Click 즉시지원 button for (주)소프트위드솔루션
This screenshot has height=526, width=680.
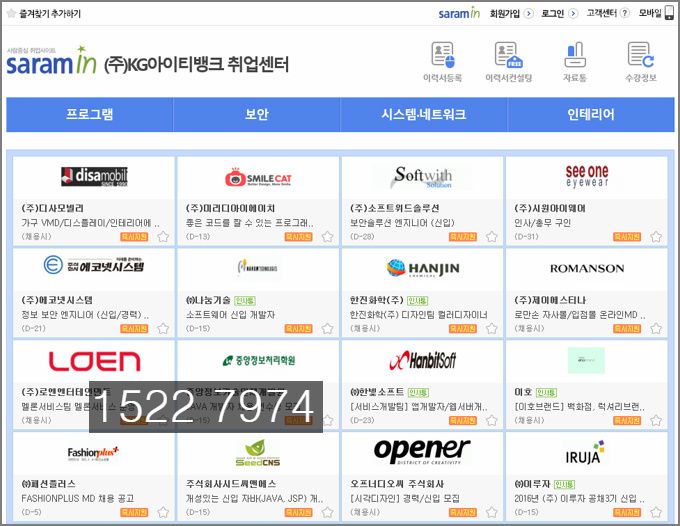463,237
